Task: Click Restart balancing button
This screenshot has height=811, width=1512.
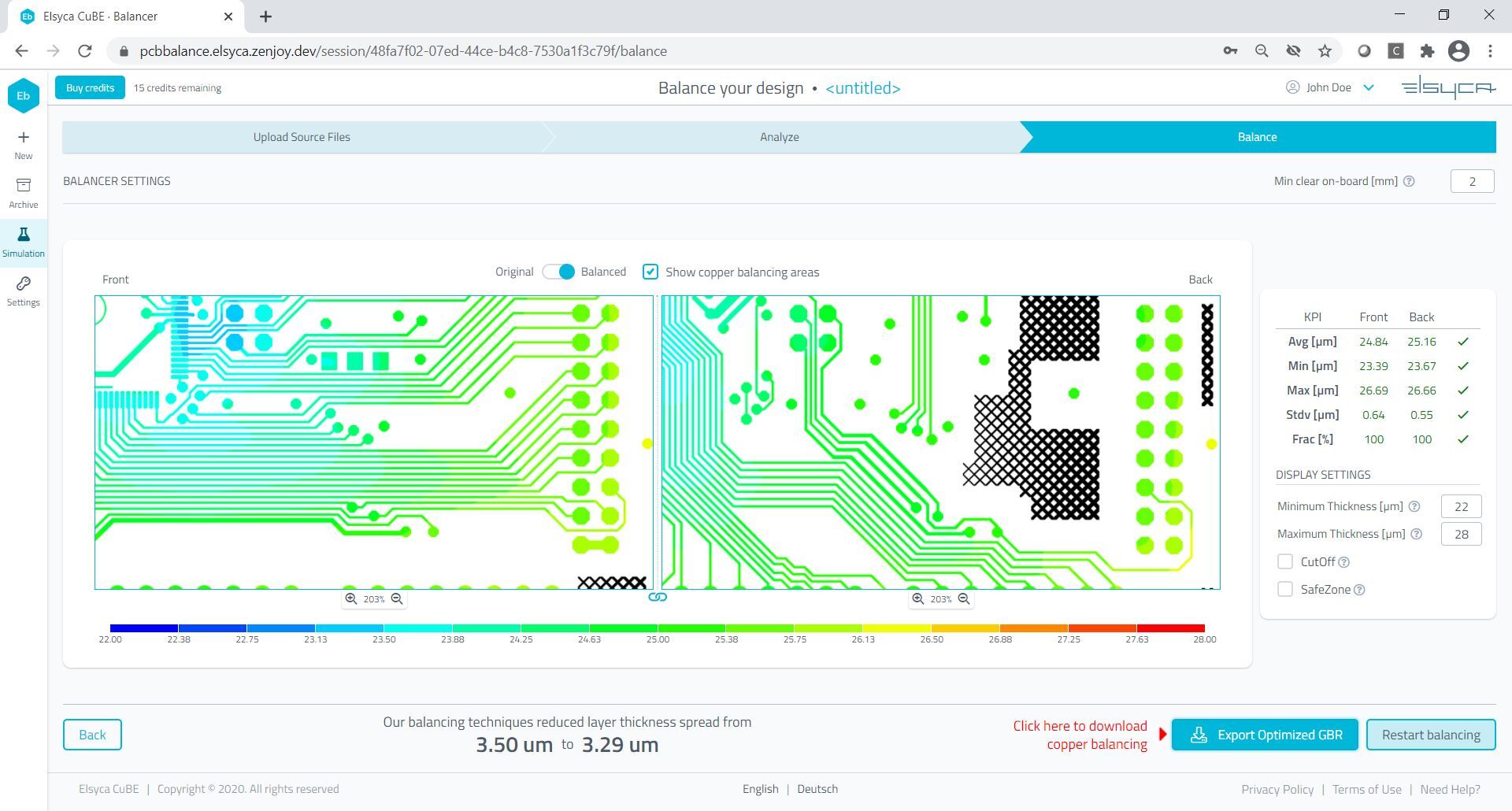Action: point(1431,735)
